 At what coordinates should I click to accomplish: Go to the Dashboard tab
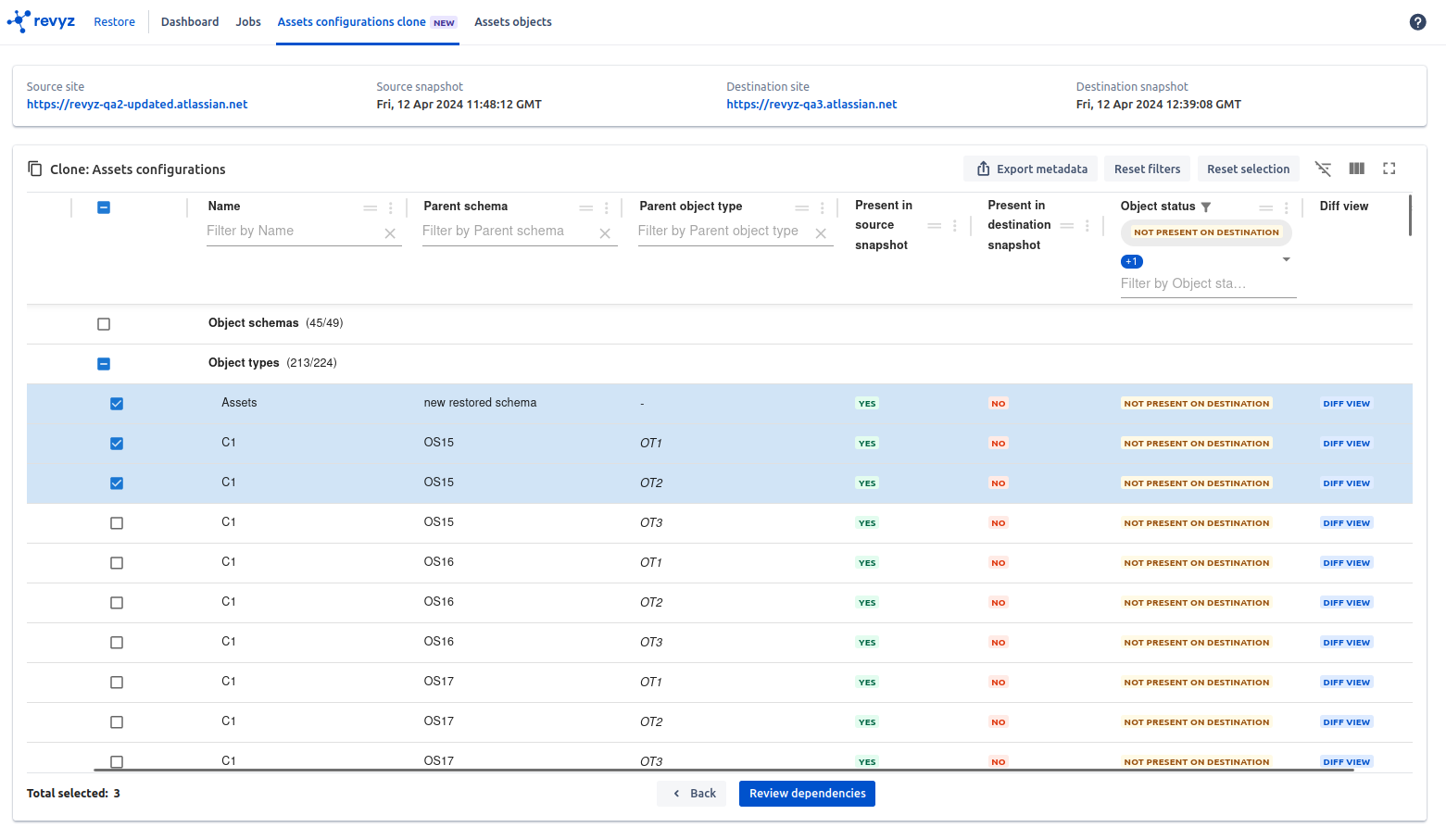point(190,22)
